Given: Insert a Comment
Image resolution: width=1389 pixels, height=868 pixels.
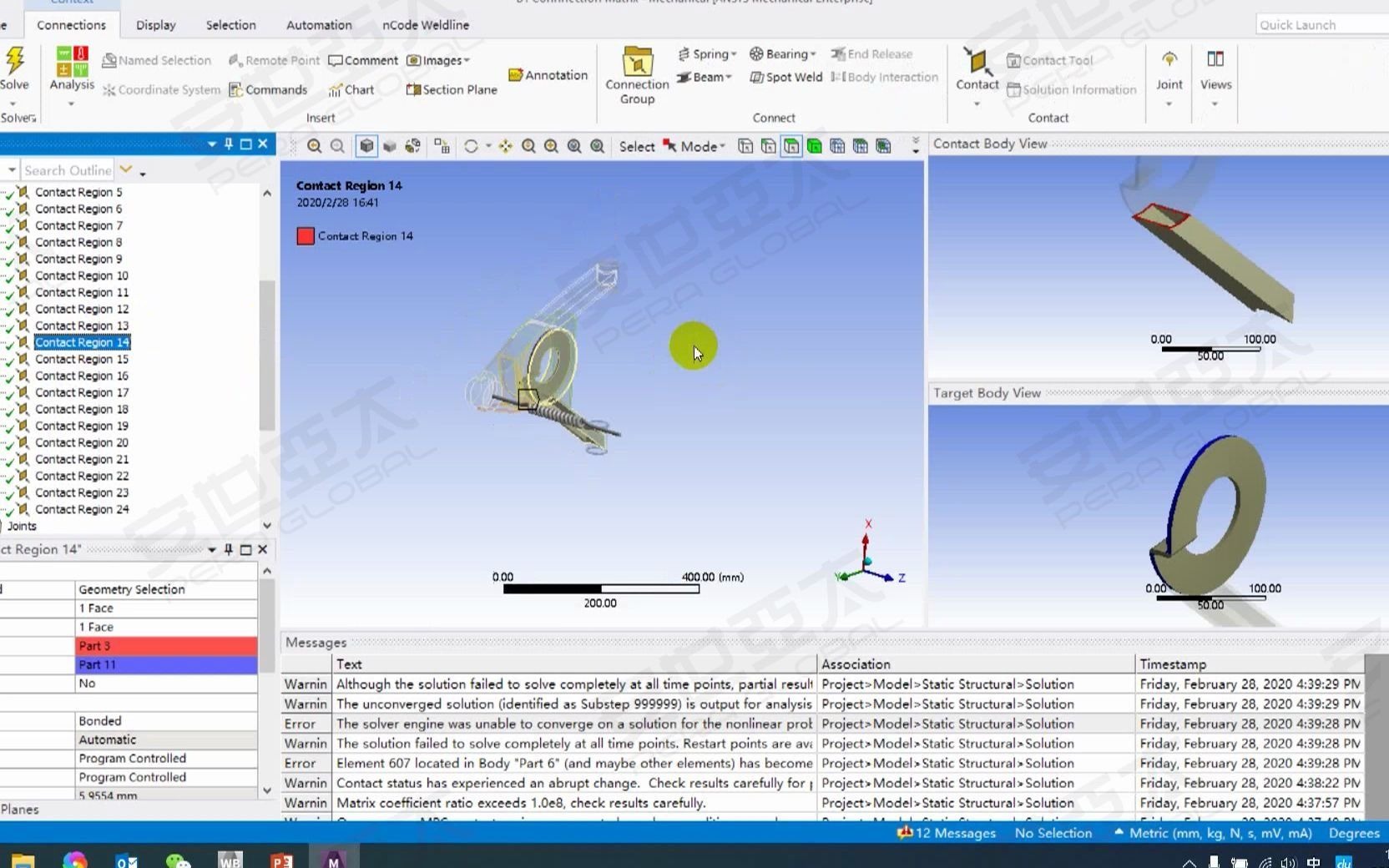Looking at the screenshot, I should [x=364, y=60].
